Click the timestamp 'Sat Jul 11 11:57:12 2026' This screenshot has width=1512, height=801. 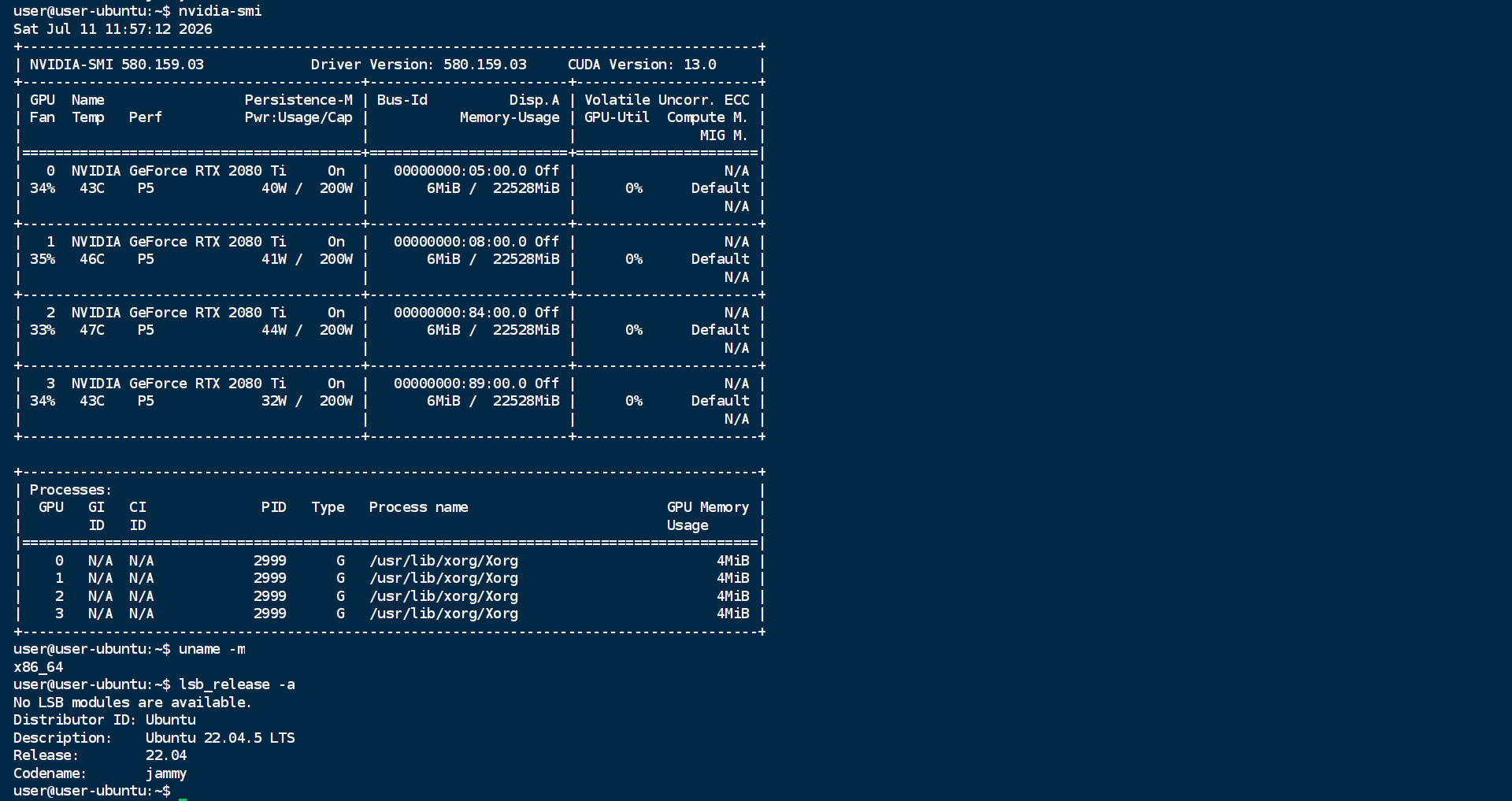[x=113, y=29]
